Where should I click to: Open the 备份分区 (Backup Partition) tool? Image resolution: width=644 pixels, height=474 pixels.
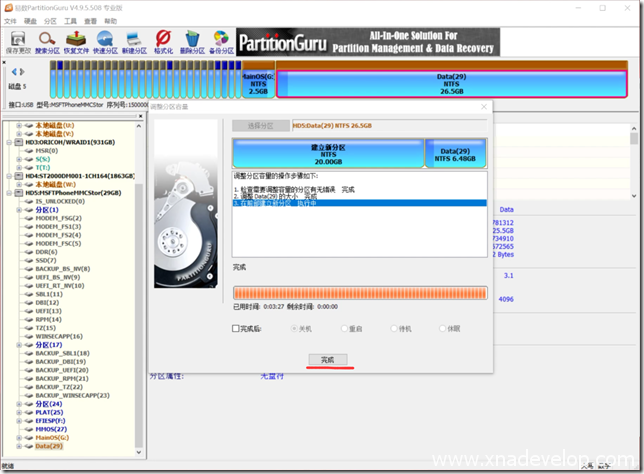[x=221, y=41]
